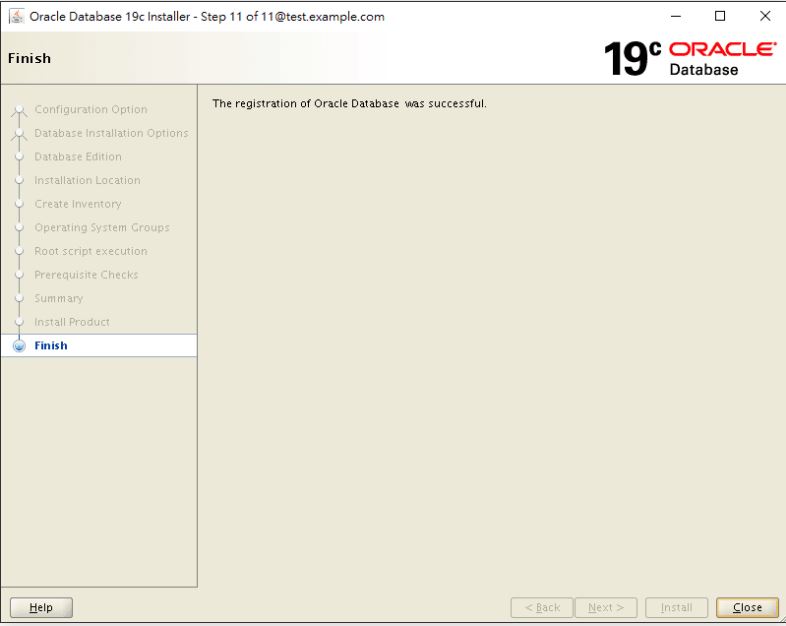Close the window via title bar X
This screenshot has width=786, height=626.
pyautogui.click(x=765, y=17)
